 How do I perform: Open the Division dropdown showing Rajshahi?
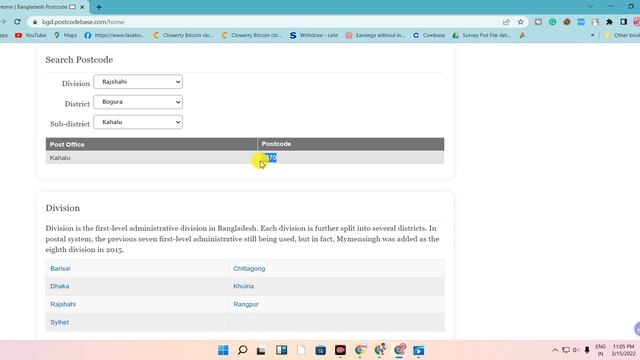pos(138,82)
